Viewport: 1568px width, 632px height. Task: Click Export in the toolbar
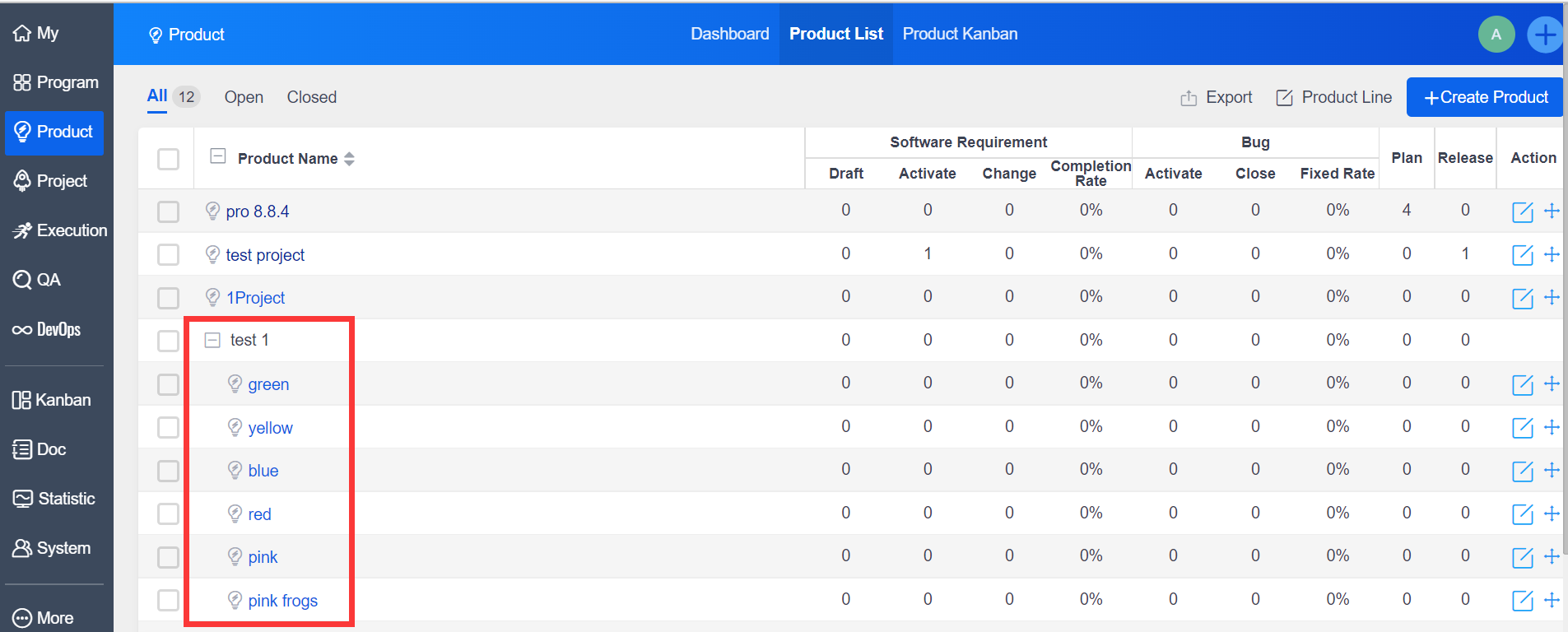(x=1217, y=97)
